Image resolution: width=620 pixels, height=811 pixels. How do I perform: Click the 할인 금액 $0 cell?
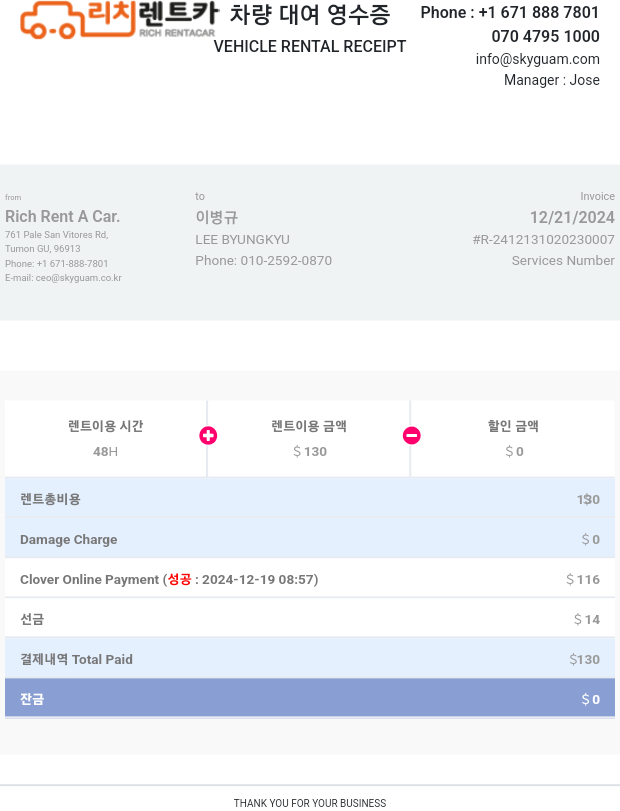pyautogui.click(x=513, y=438)
